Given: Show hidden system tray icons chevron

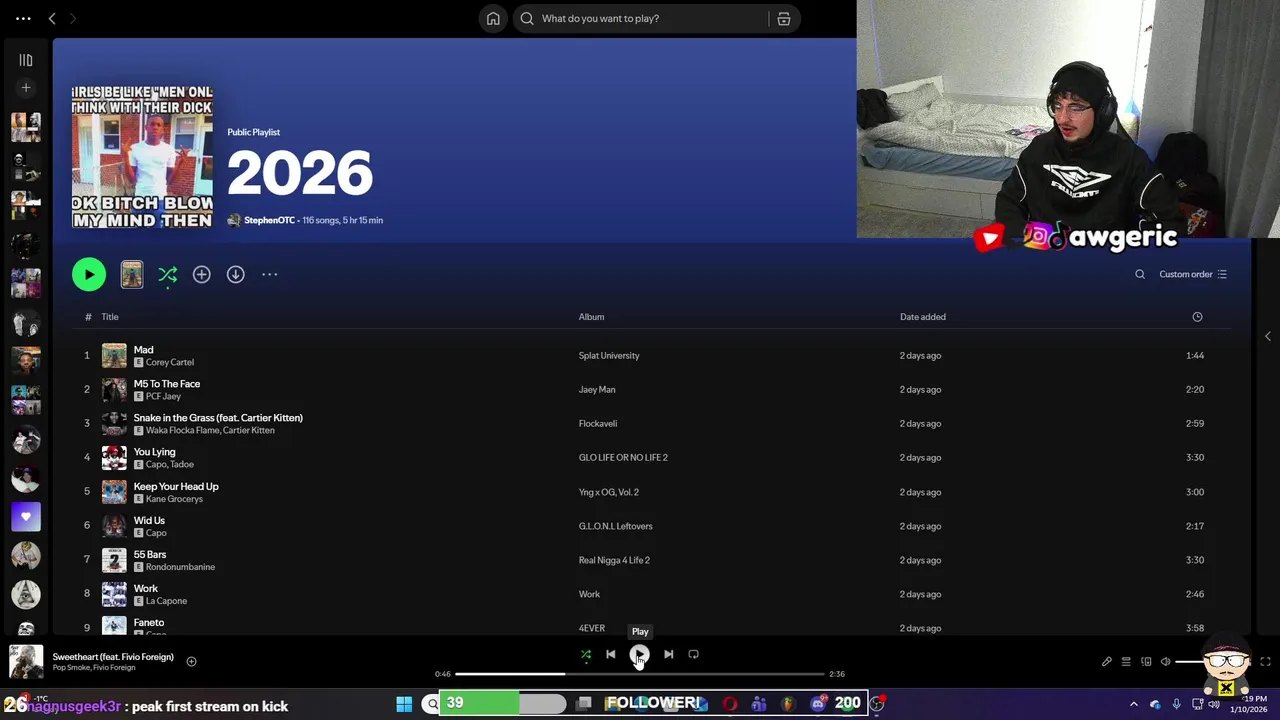Looking at the screenshot, I should click(x=1133, y=704).
